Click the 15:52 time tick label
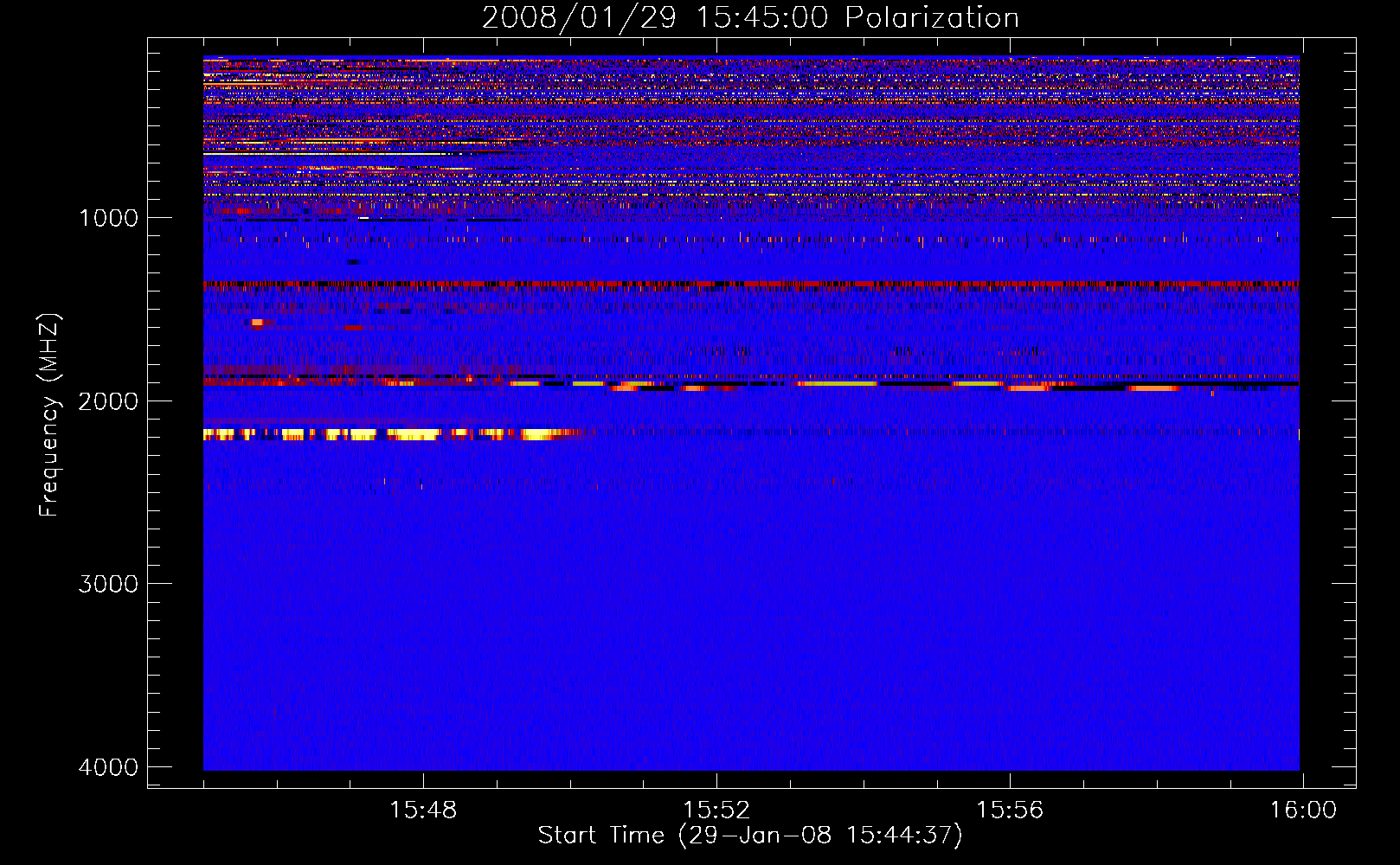The image size is (1400, 865). pos(716,811)
